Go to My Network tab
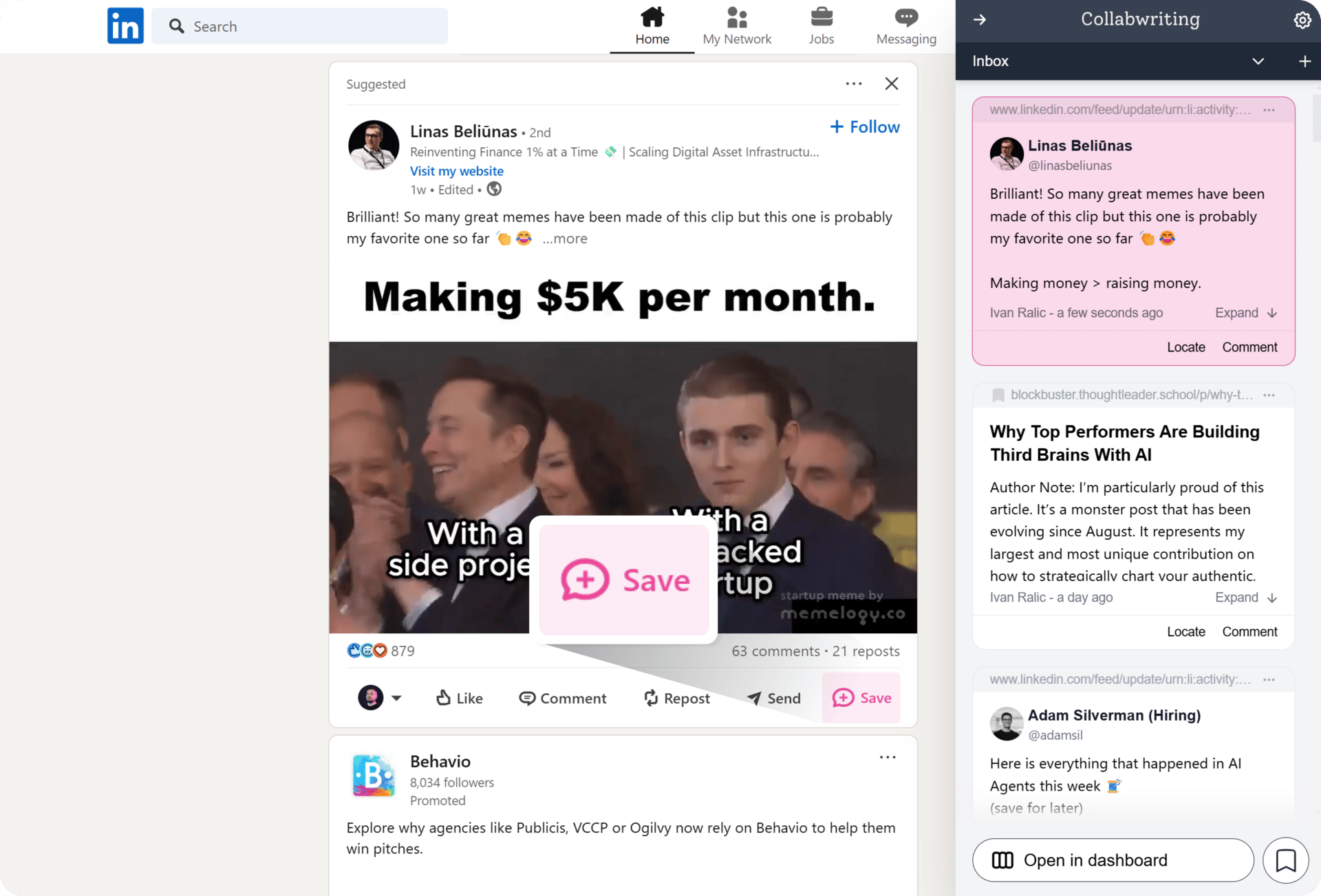This screenshot has height=896, width=1321. click(737, 26)
